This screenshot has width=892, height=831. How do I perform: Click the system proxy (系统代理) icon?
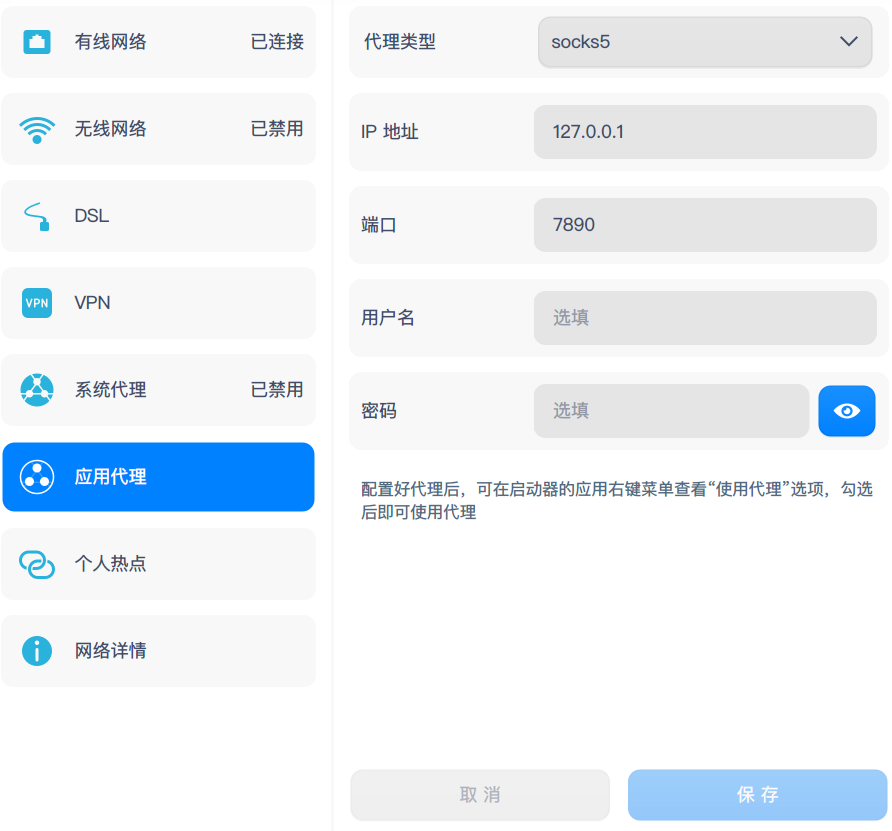tap(36, 390)
